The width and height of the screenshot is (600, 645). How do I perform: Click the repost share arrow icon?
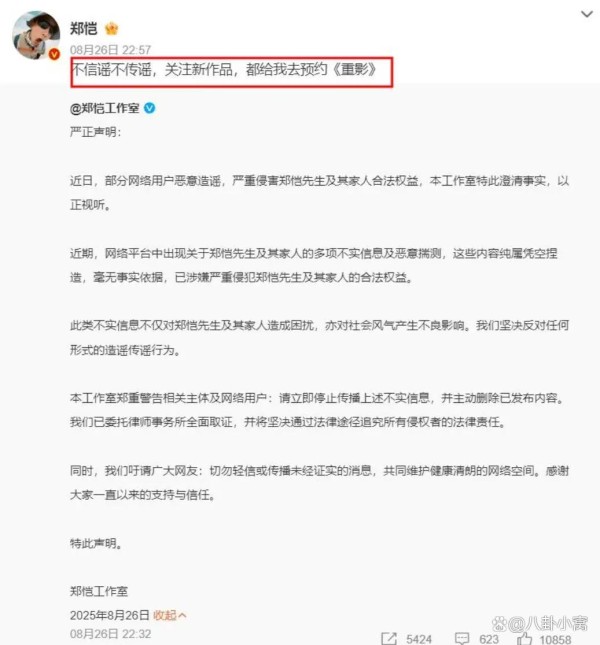(389, 638)
